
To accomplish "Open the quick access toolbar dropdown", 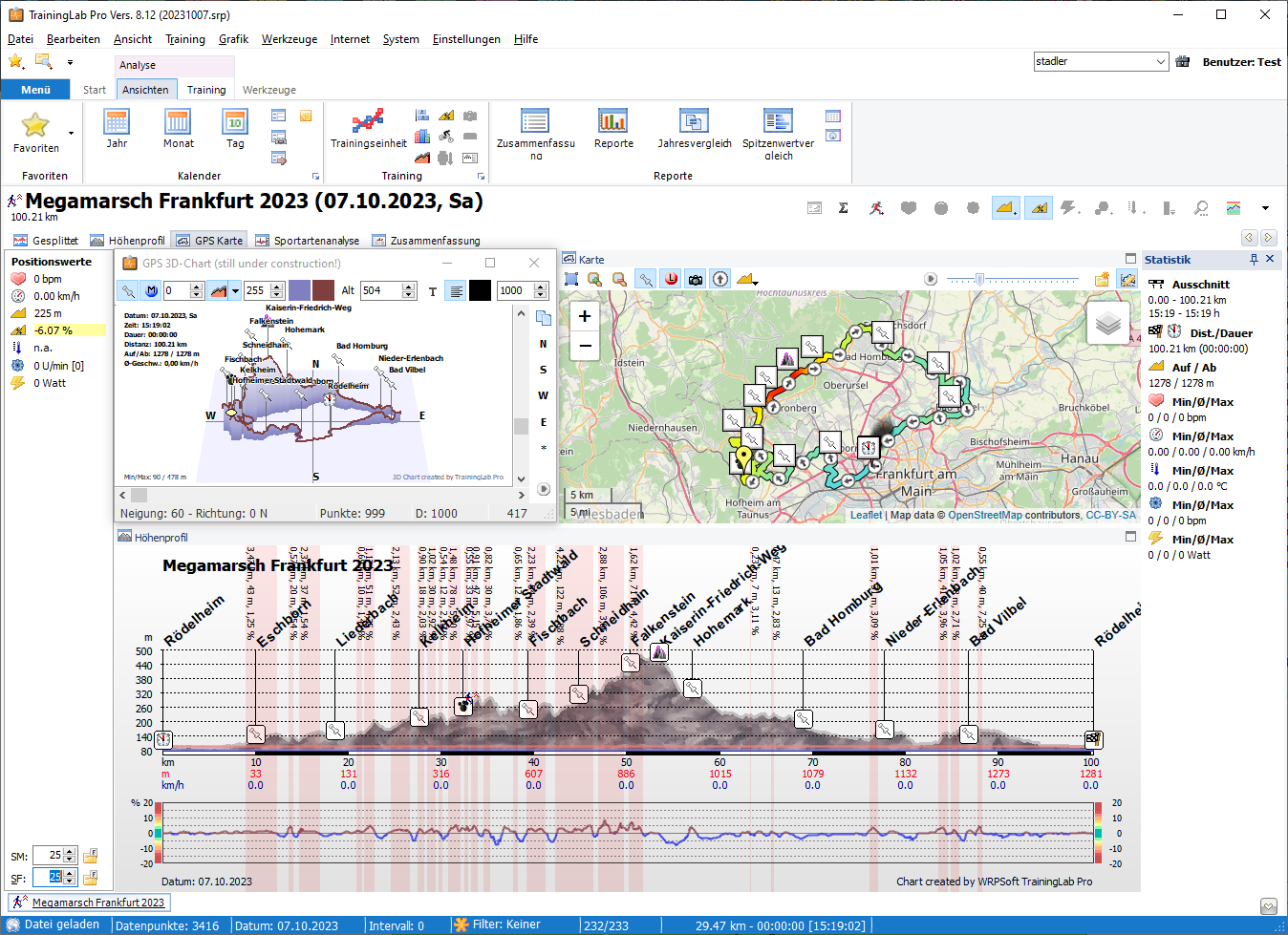I will (70, 62).
